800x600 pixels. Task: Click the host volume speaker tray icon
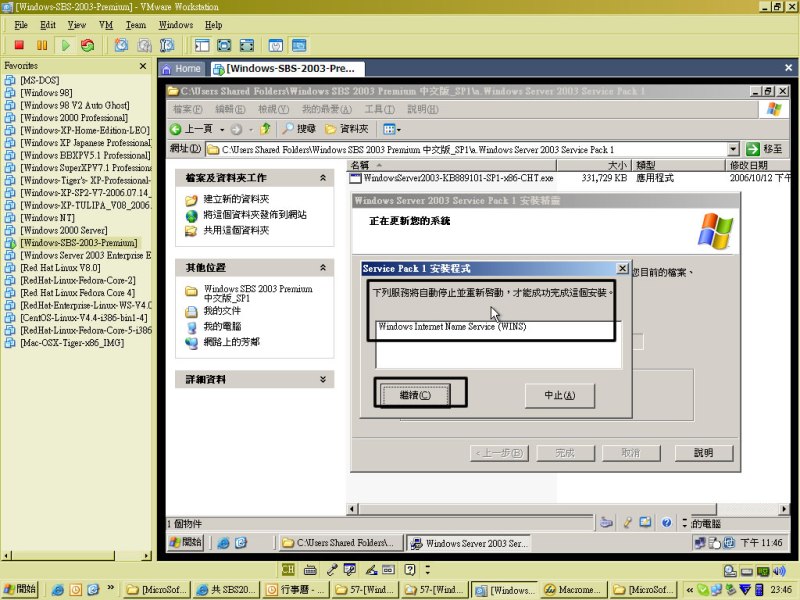tap(779, 571)
